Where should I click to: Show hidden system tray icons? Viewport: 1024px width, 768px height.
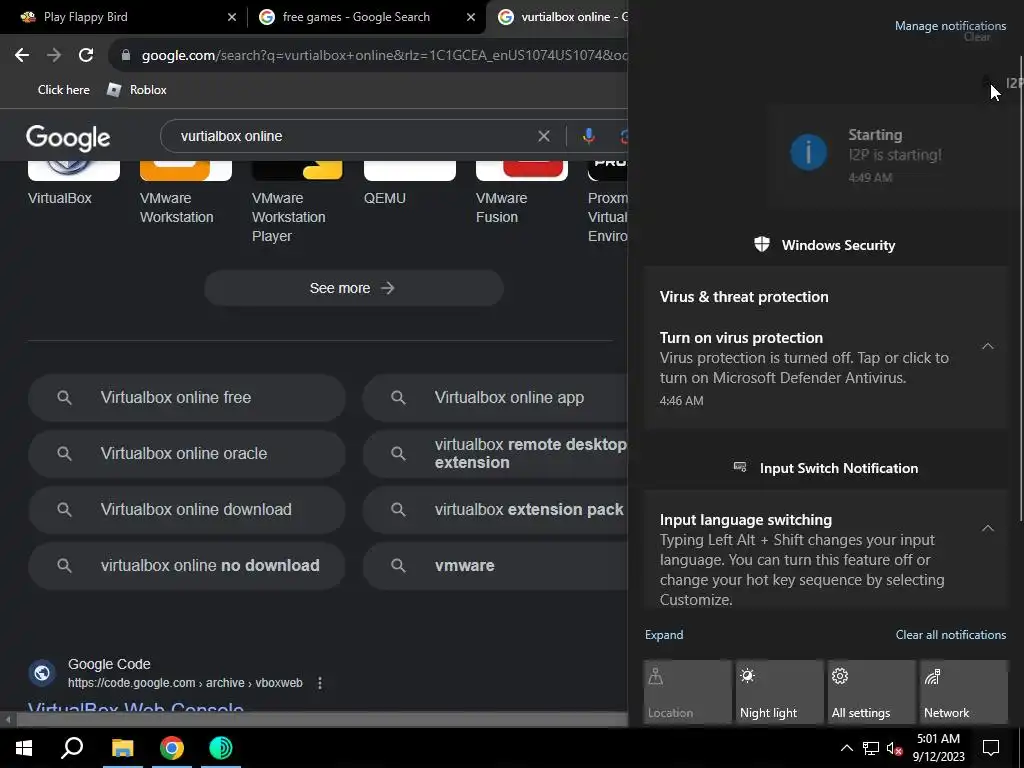click(846, 748)
